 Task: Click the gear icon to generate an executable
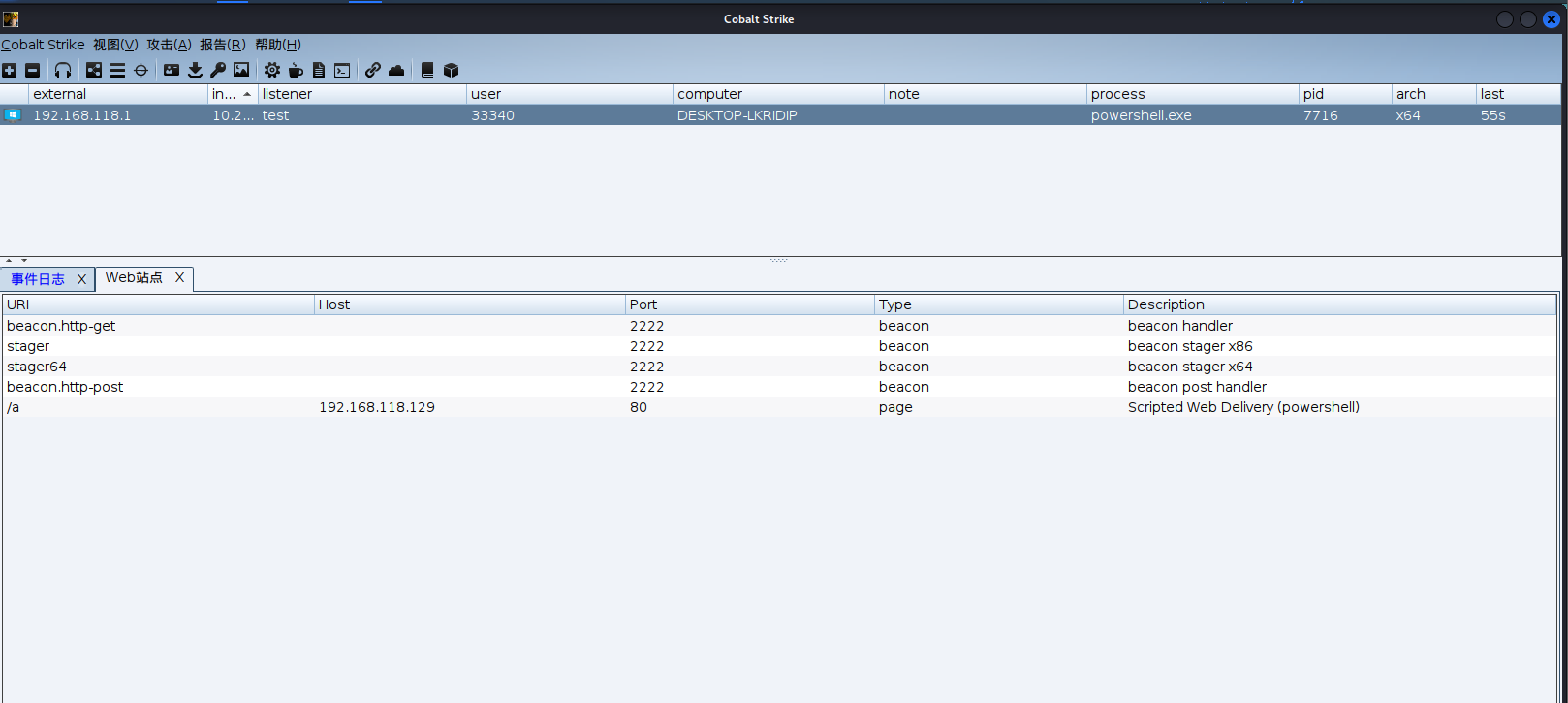click(272, 70)
